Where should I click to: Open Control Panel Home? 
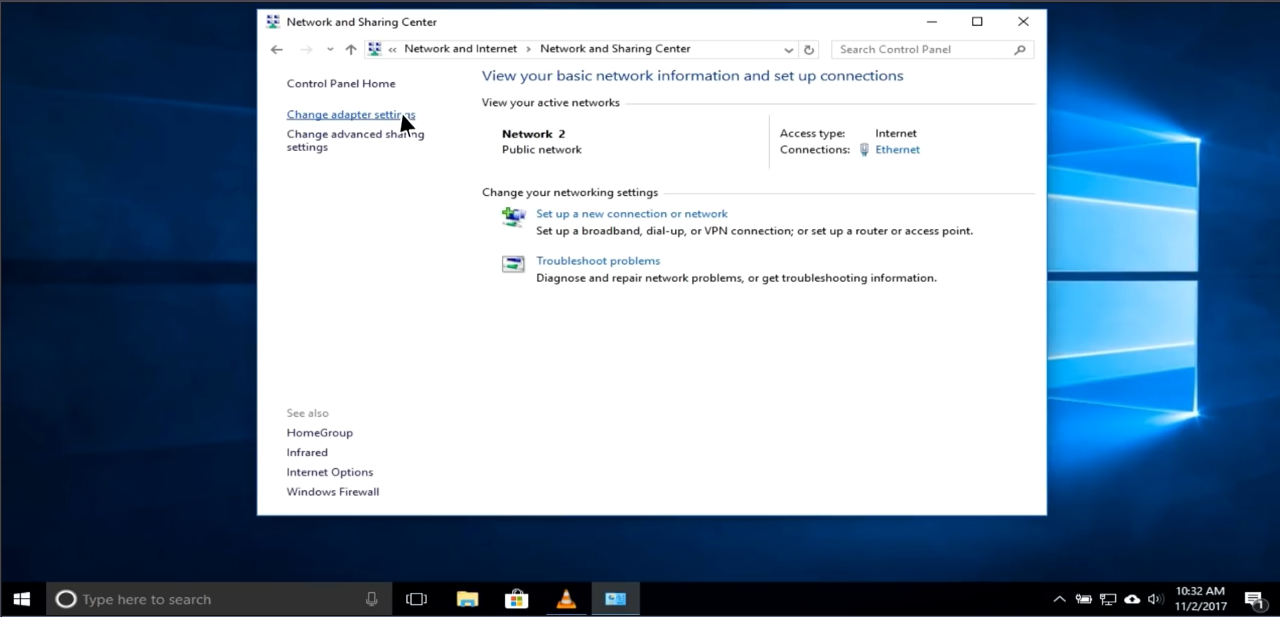341,84
